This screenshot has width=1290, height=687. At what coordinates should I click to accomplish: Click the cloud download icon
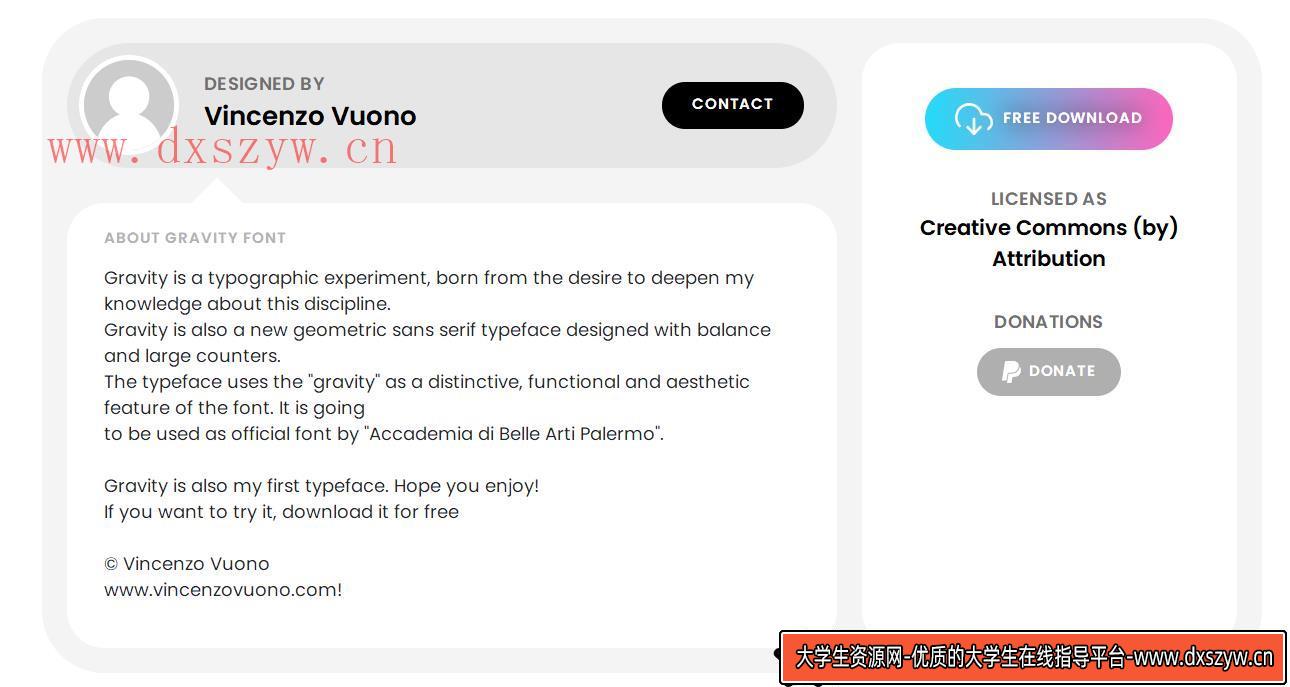(x=973, y=119)
